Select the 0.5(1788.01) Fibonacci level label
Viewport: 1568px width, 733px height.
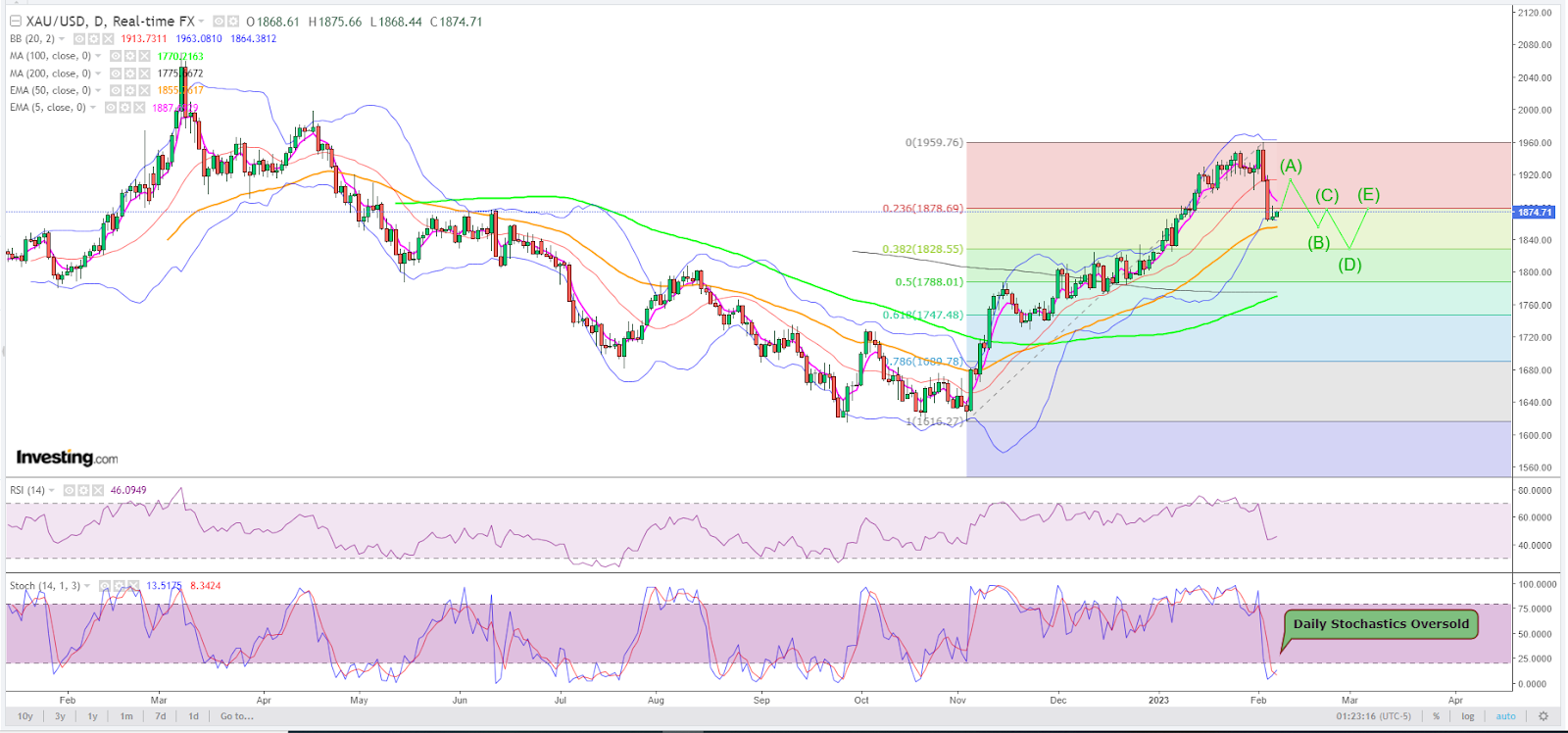929,282
